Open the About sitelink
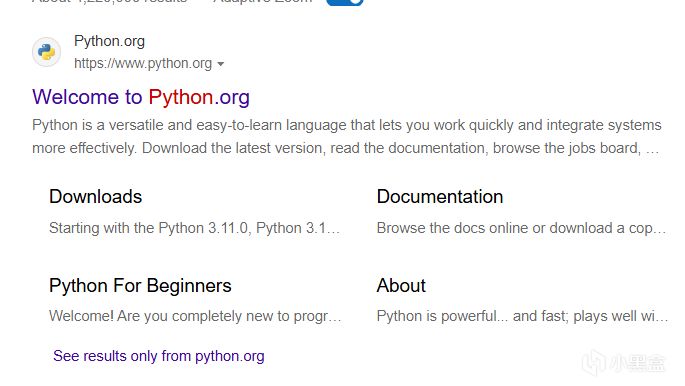This screenshot has width=685, height=386. coord(401,286)
